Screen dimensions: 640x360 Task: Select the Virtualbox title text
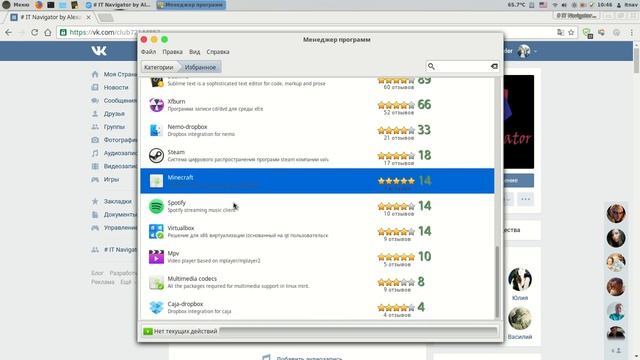click(x=181, y=228)
